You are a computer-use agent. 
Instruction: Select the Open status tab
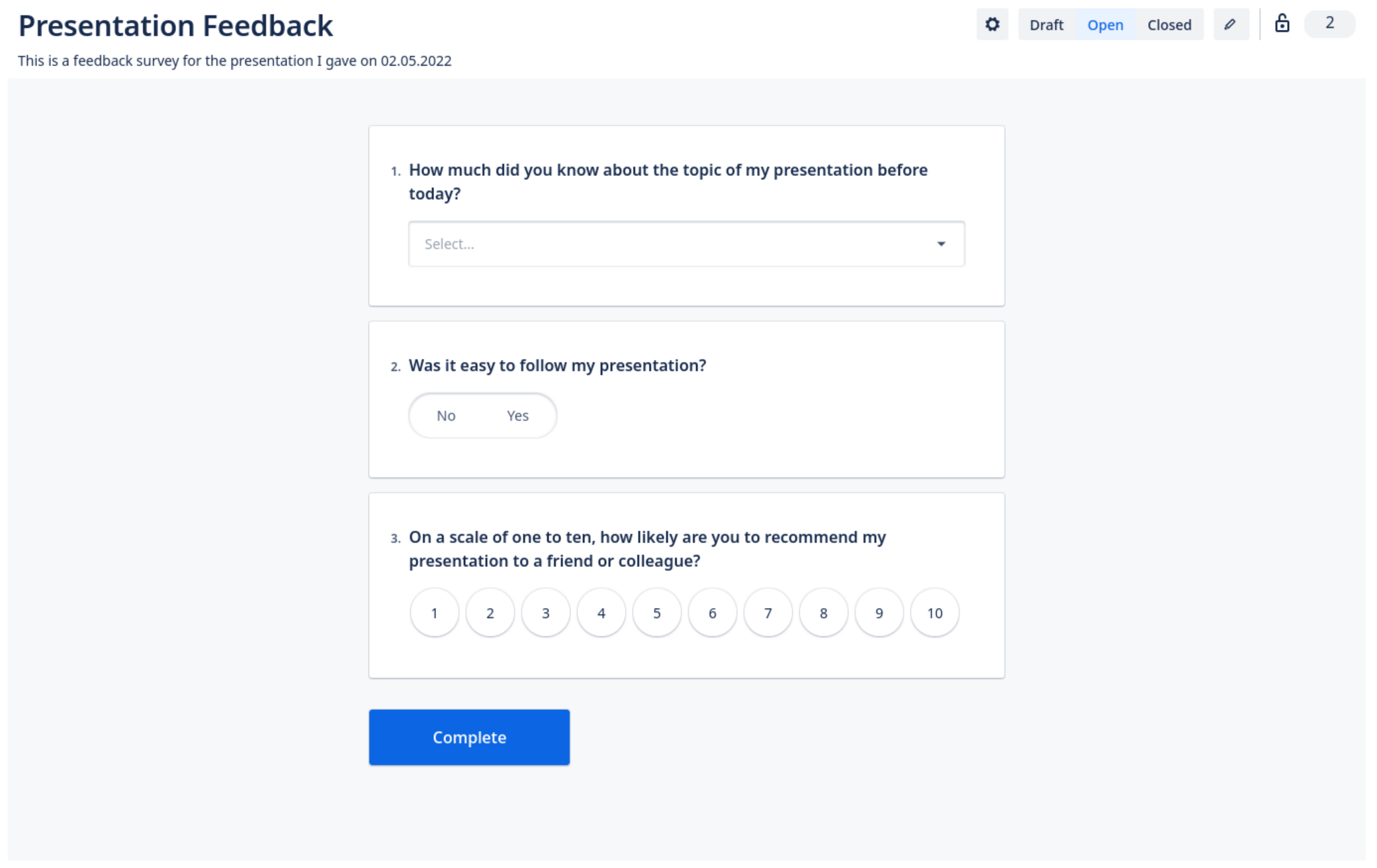pyautogui.click(x=1104, y=25)
